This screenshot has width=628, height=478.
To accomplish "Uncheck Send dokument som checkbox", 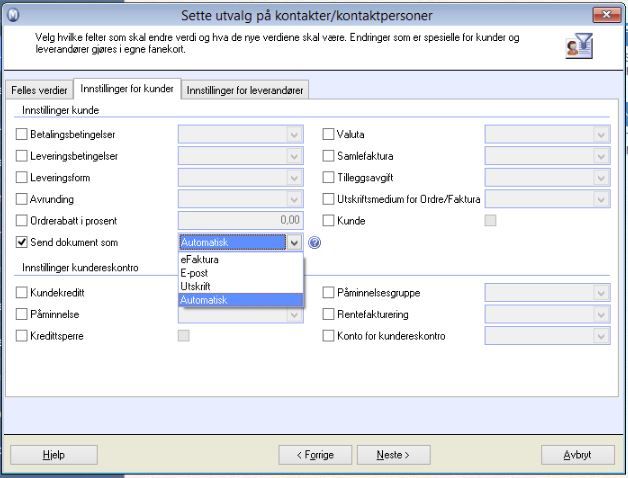I will pyautogui.click(x=22, y=242).
